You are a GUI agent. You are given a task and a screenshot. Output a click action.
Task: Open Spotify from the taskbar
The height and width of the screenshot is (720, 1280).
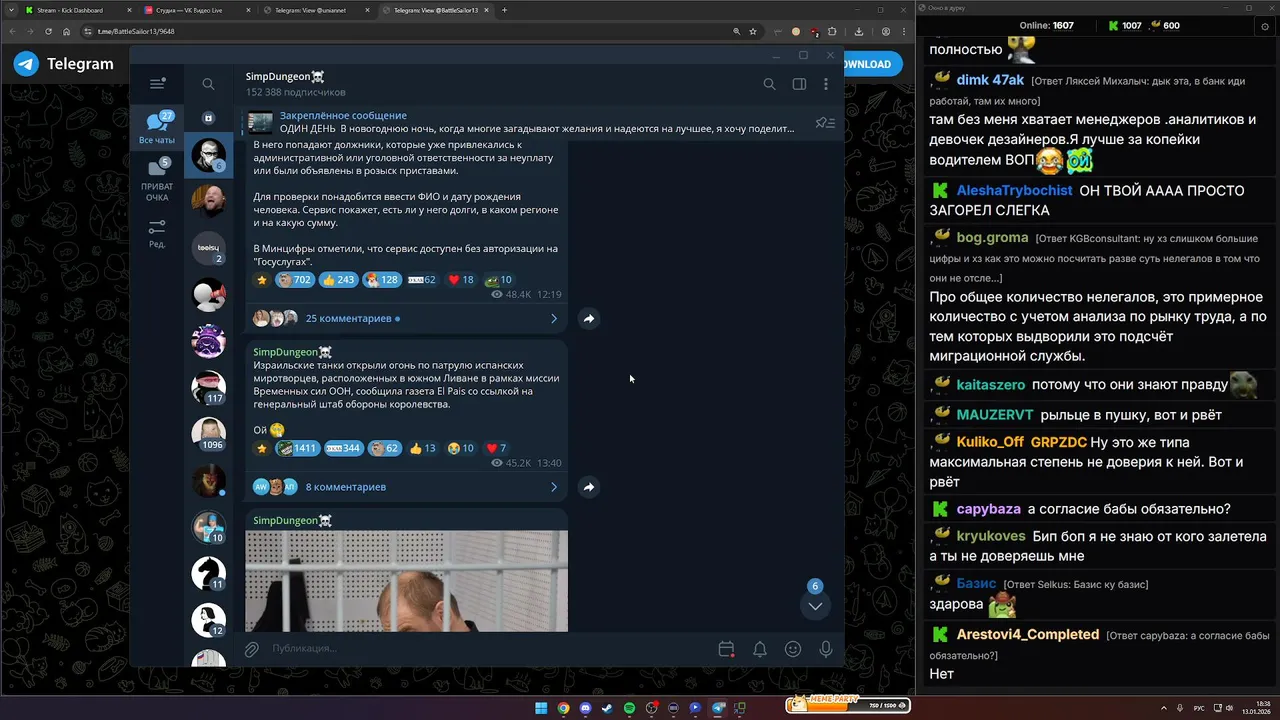[x=630, y=708]
